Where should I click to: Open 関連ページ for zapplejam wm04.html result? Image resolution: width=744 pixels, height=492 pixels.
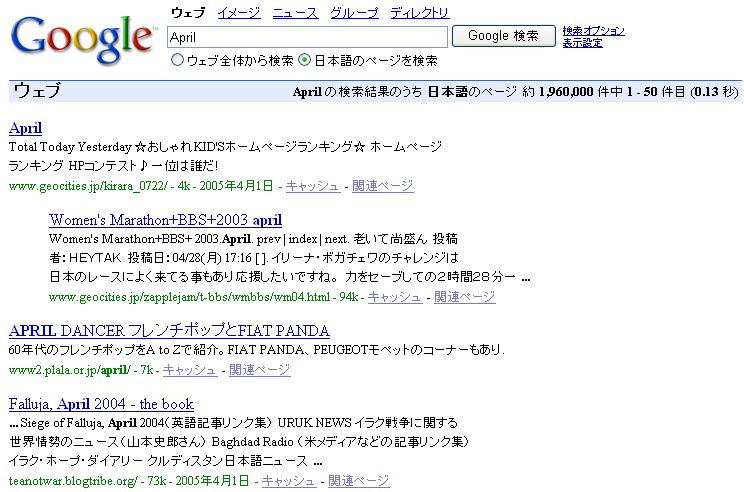click(x=465, y=297)
